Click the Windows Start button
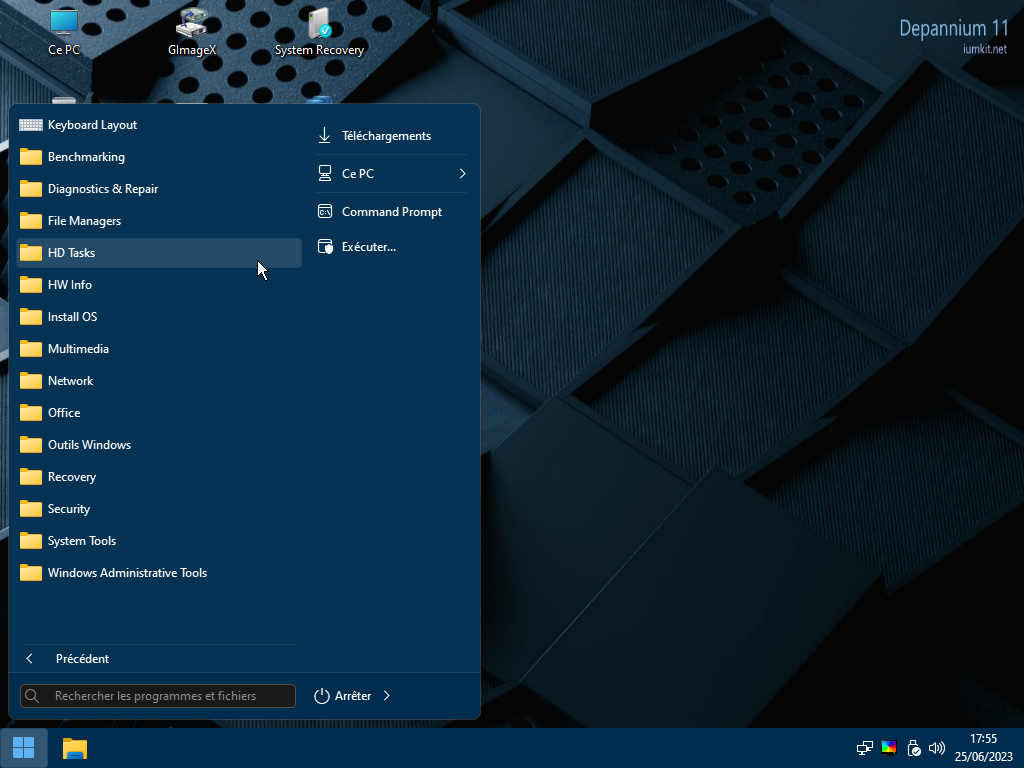The image size is (1024, 768). pos(24,748)
